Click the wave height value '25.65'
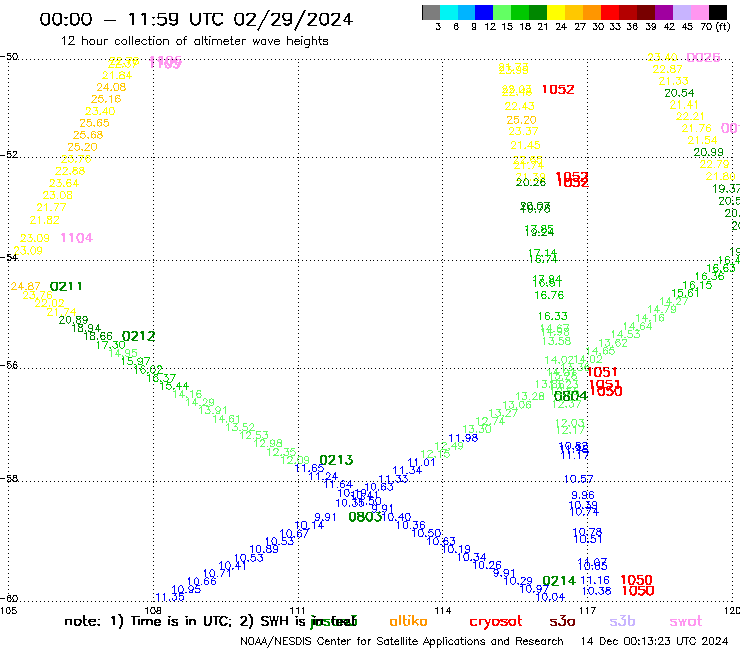 pyautogui.click(x=94, y=123)
